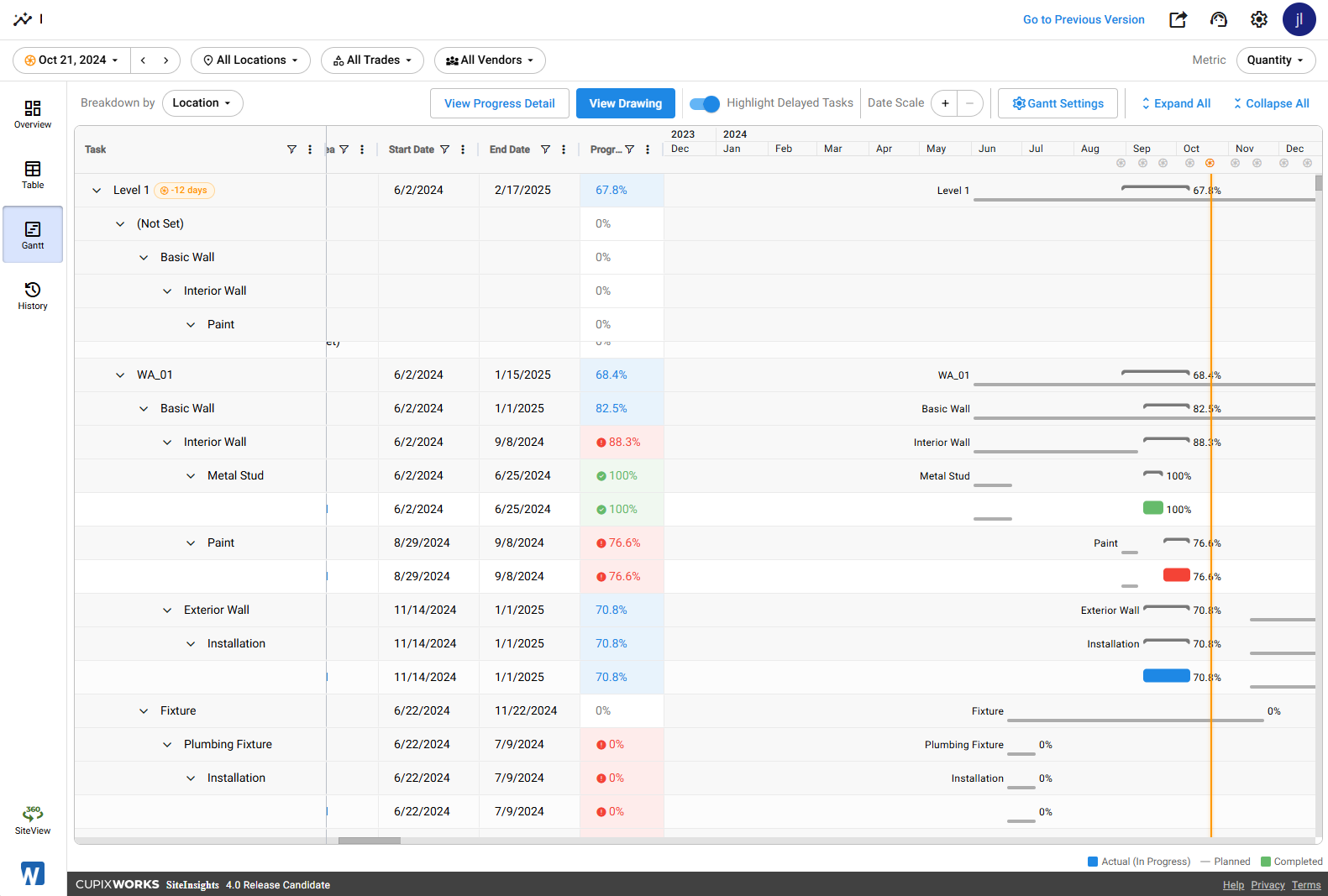Go to next date arrow

coord(166,60)
